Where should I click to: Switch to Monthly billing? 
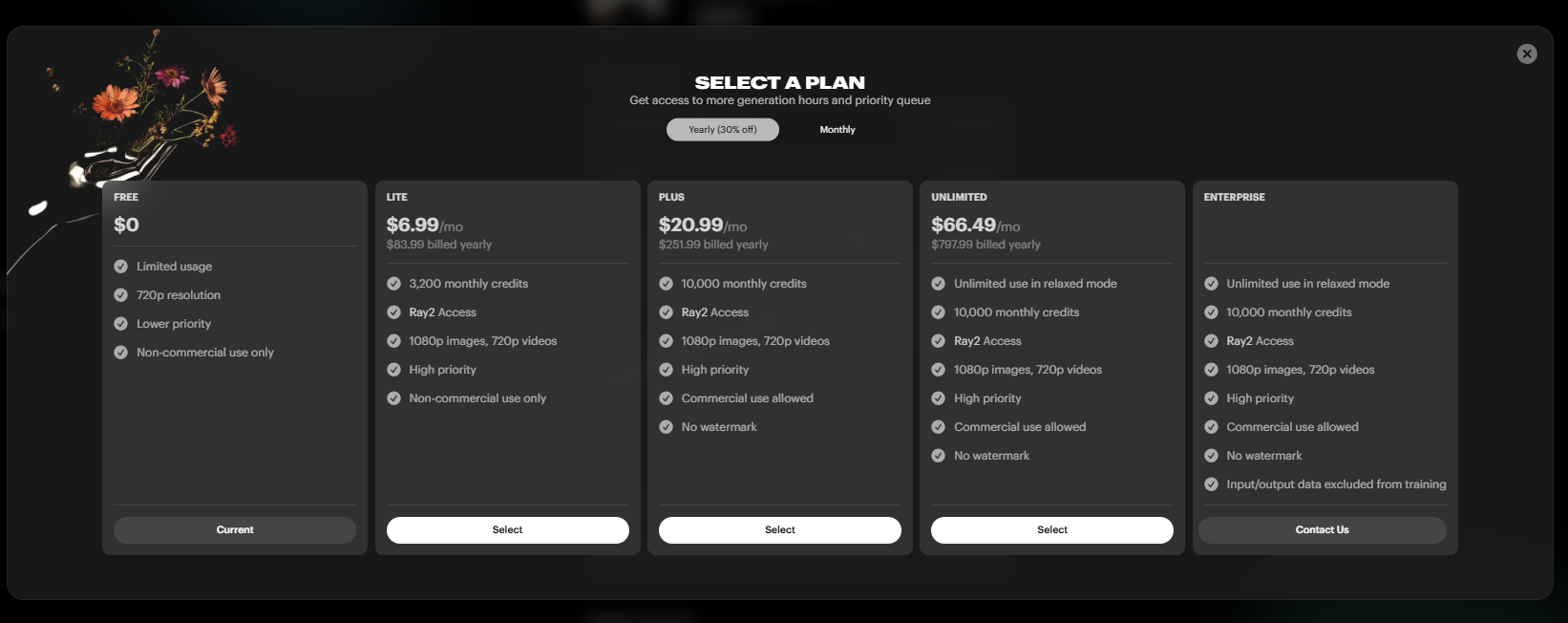coord(837,130)
